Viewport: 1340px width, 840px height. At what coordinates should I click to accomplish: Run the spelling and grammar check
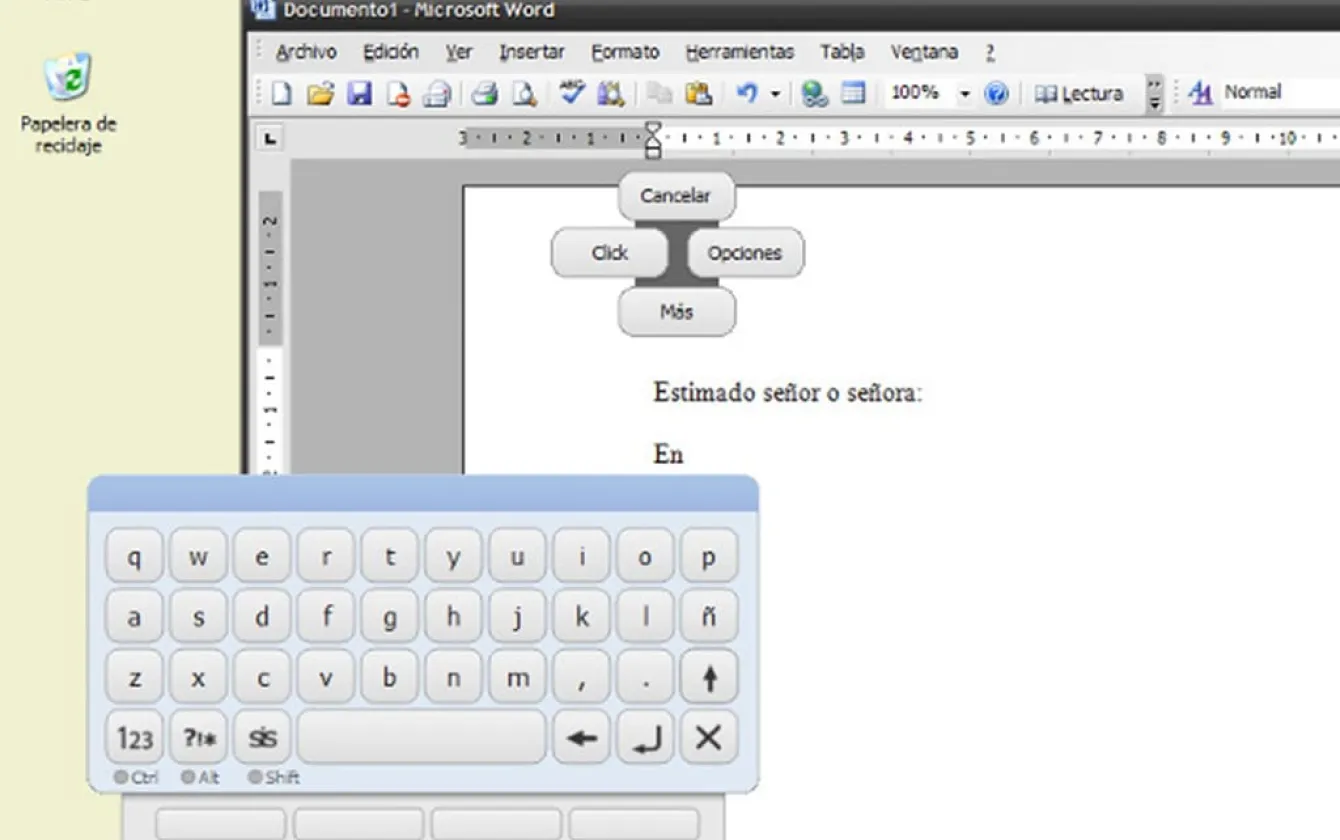coord(572,94)
